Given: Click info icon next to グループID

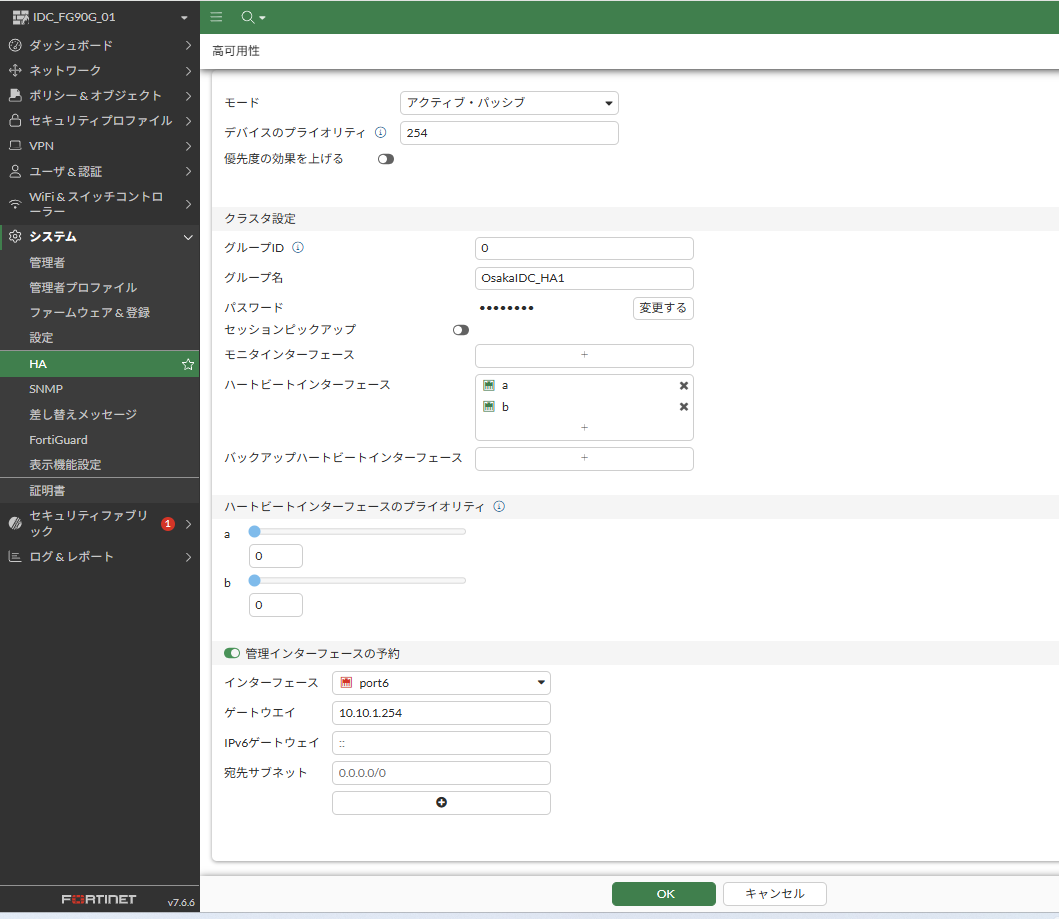Looking at the screenshot, I should pyautogui.click(x=297, y=248).
